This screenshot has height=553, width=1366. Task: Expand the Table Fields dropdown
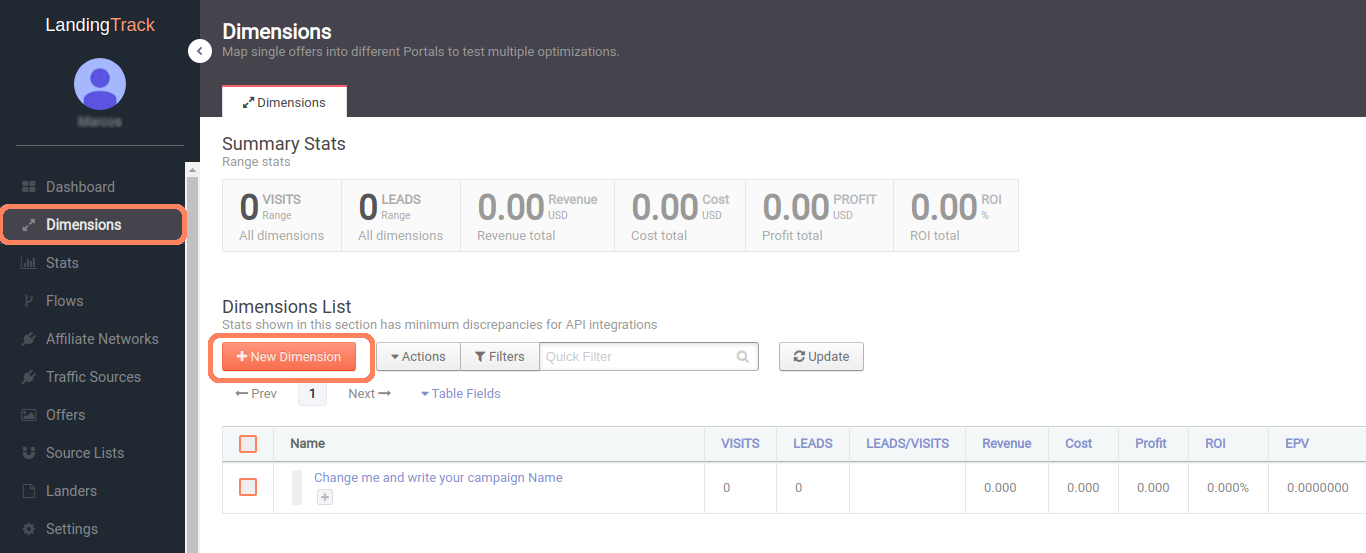point(461,394)
